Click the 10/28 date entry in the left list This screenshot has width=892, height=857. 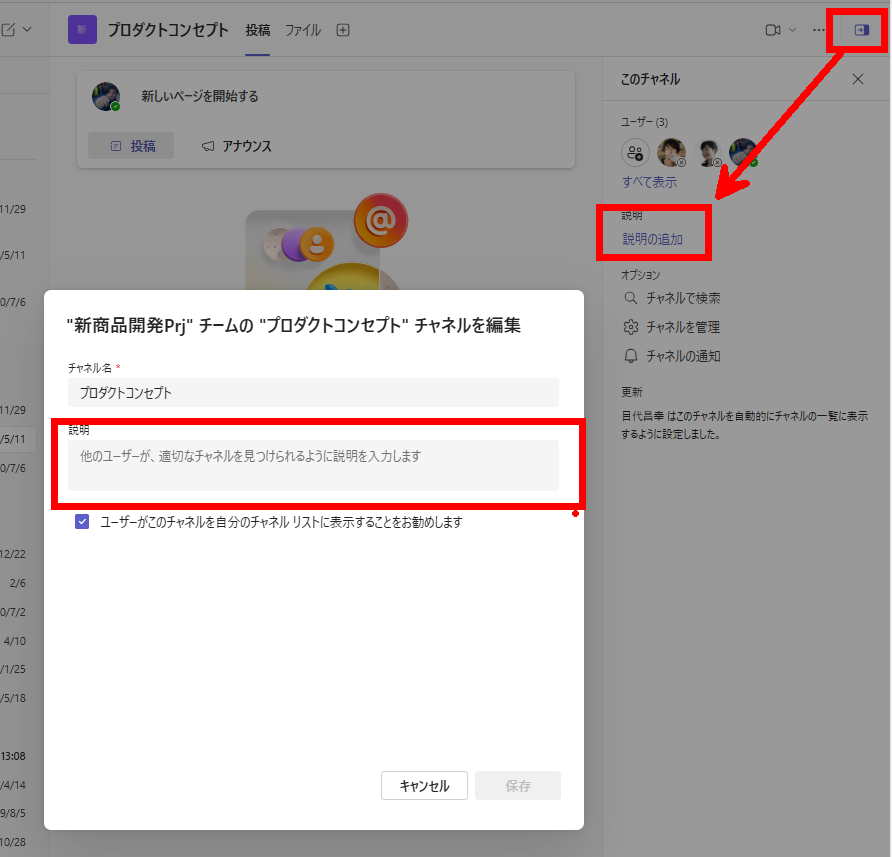click(x=13, y=842)
